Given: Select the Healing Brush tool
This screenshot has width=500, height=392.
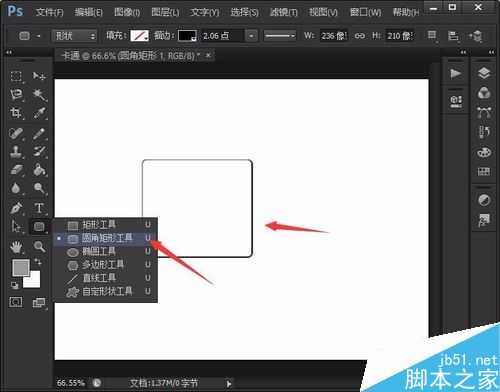Looking at the screenshot, I should click(16, 134).
